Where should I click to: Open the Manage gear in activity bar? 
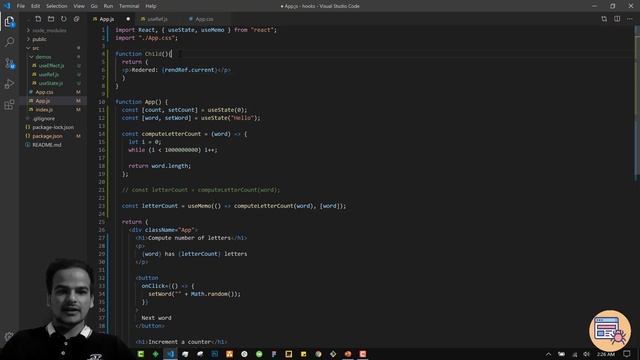(9, 336)
